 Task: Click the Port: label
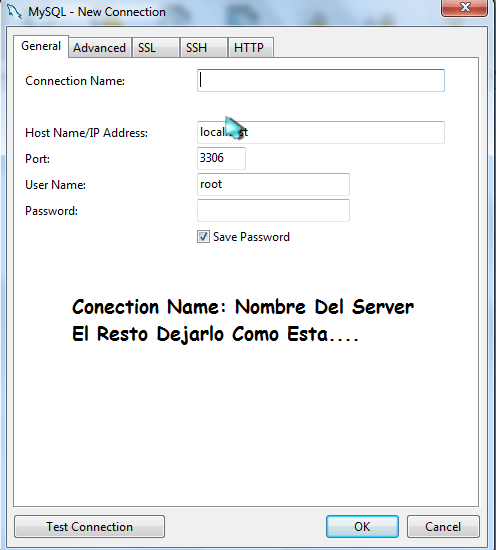[x=38, y=159]
